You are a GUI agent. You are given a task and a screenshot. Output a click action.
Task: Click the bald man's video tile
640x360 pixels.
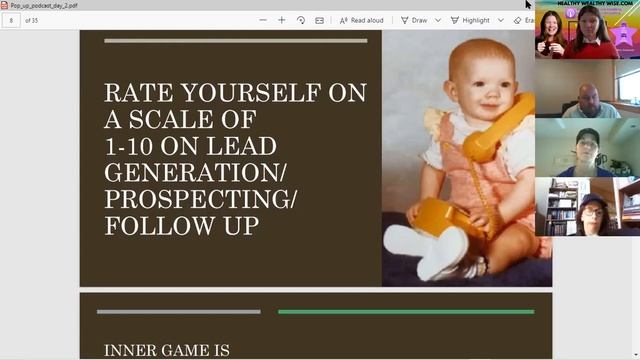pos(587,89)
